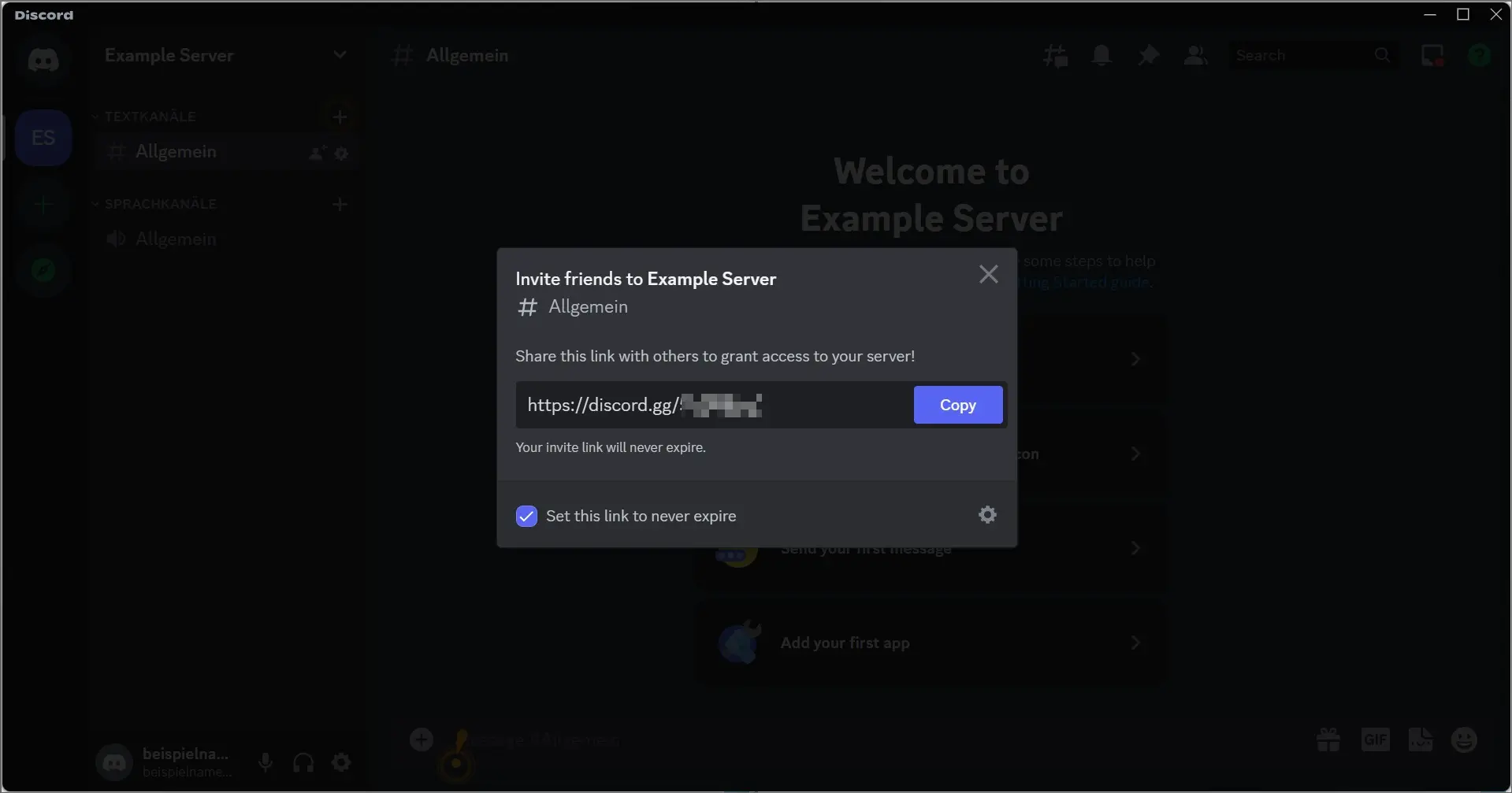The image size is (1512, 793).
Task: Open the pinned messages panel
Action: (1148, 54)
